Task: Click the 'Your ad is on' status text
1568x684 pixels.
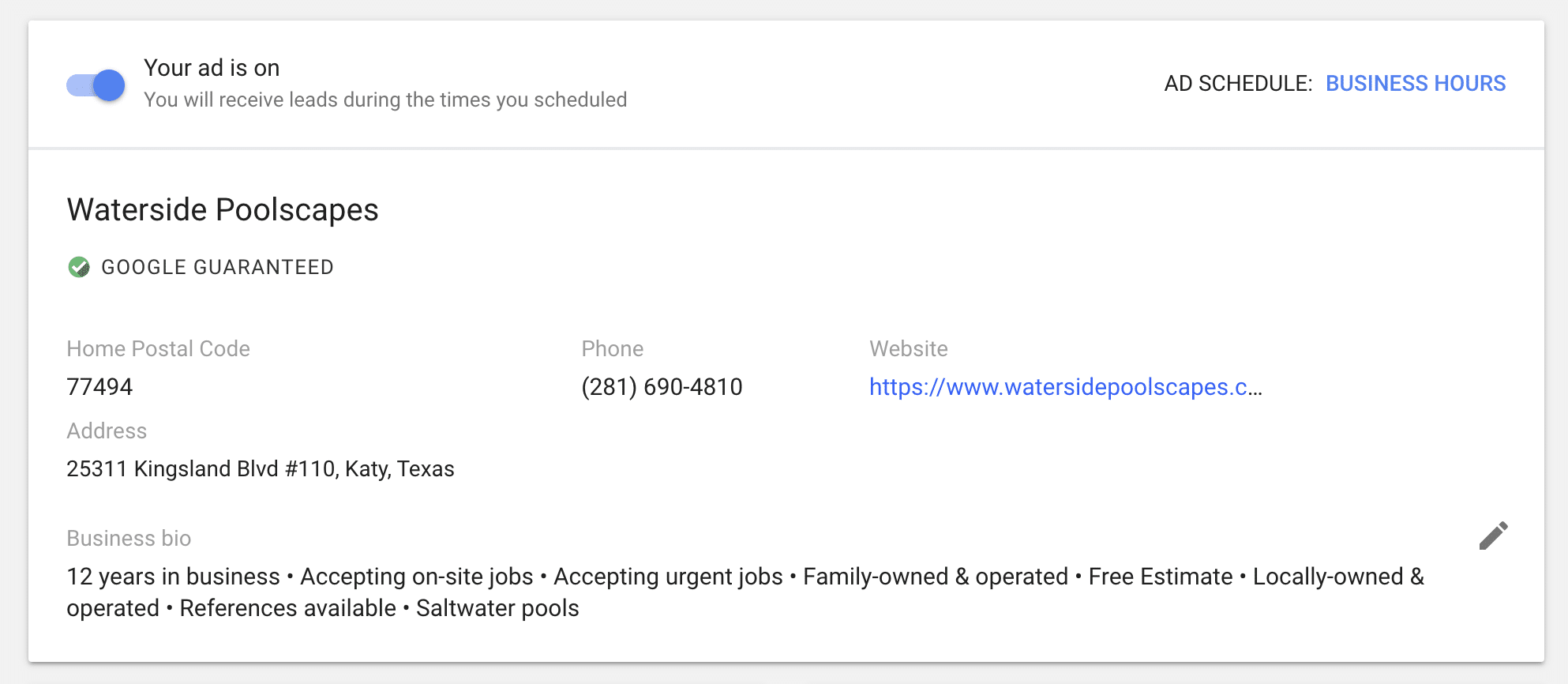Action: pos(212,68)
